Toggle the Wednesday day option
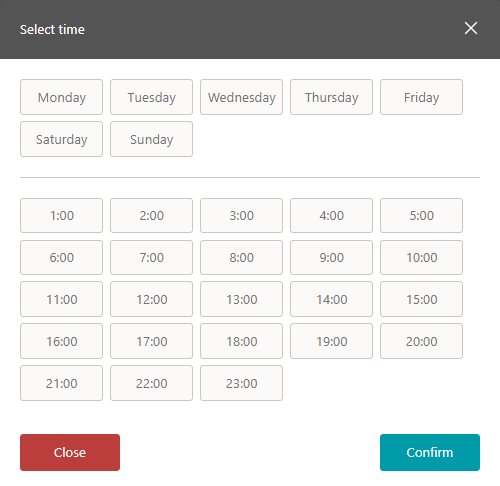Viewport: 500px width, 486px height. tap(241, 97)
